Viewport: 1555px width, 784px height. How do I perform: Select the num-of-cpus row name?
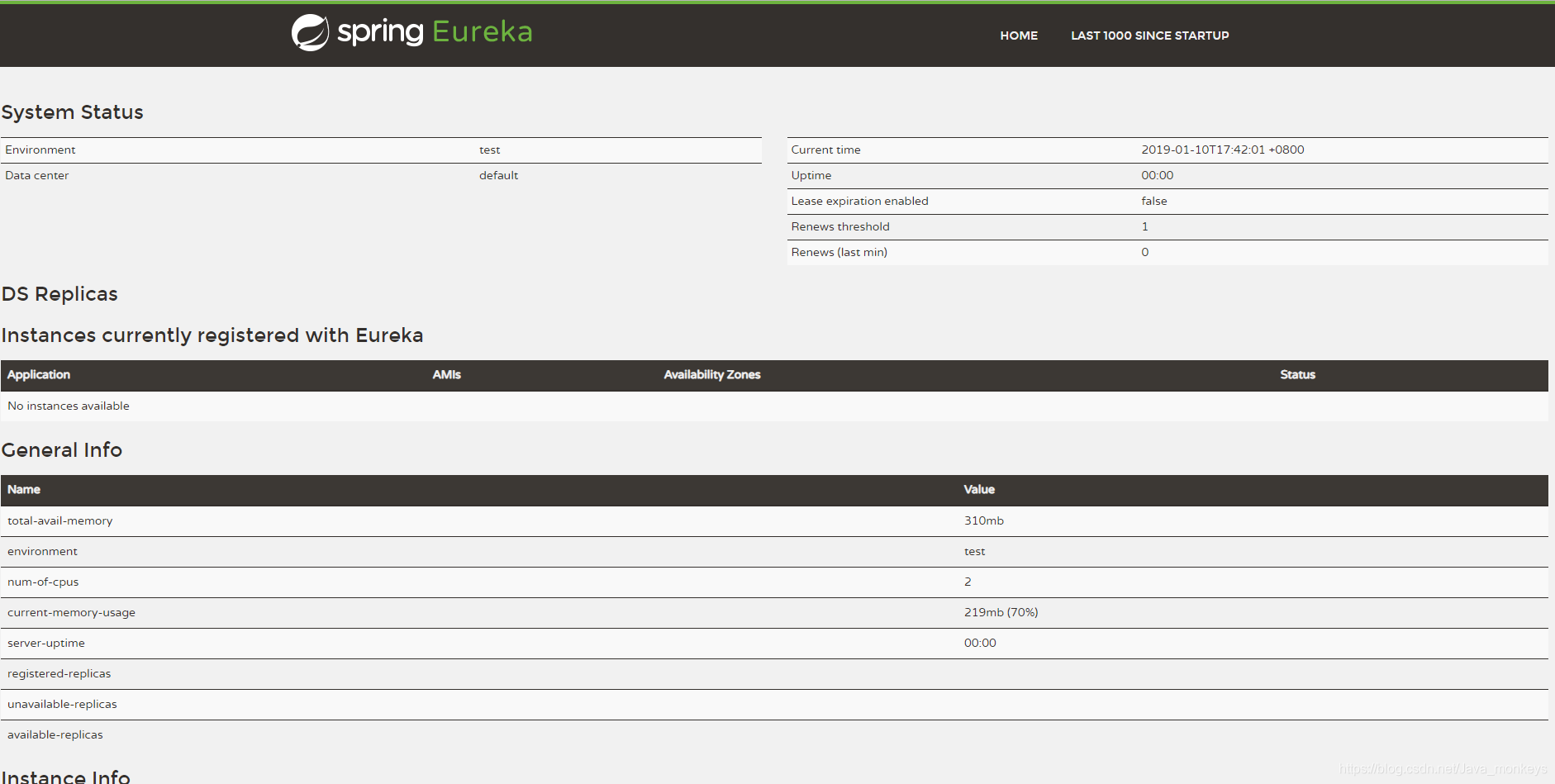[43, 582]
